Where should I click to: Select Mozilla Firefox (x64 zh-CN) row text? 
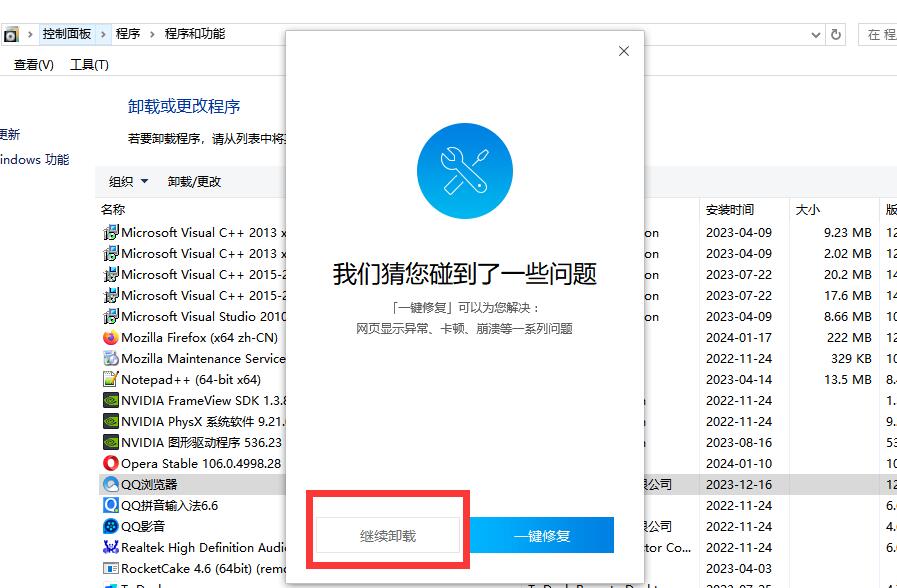point(200,337)
